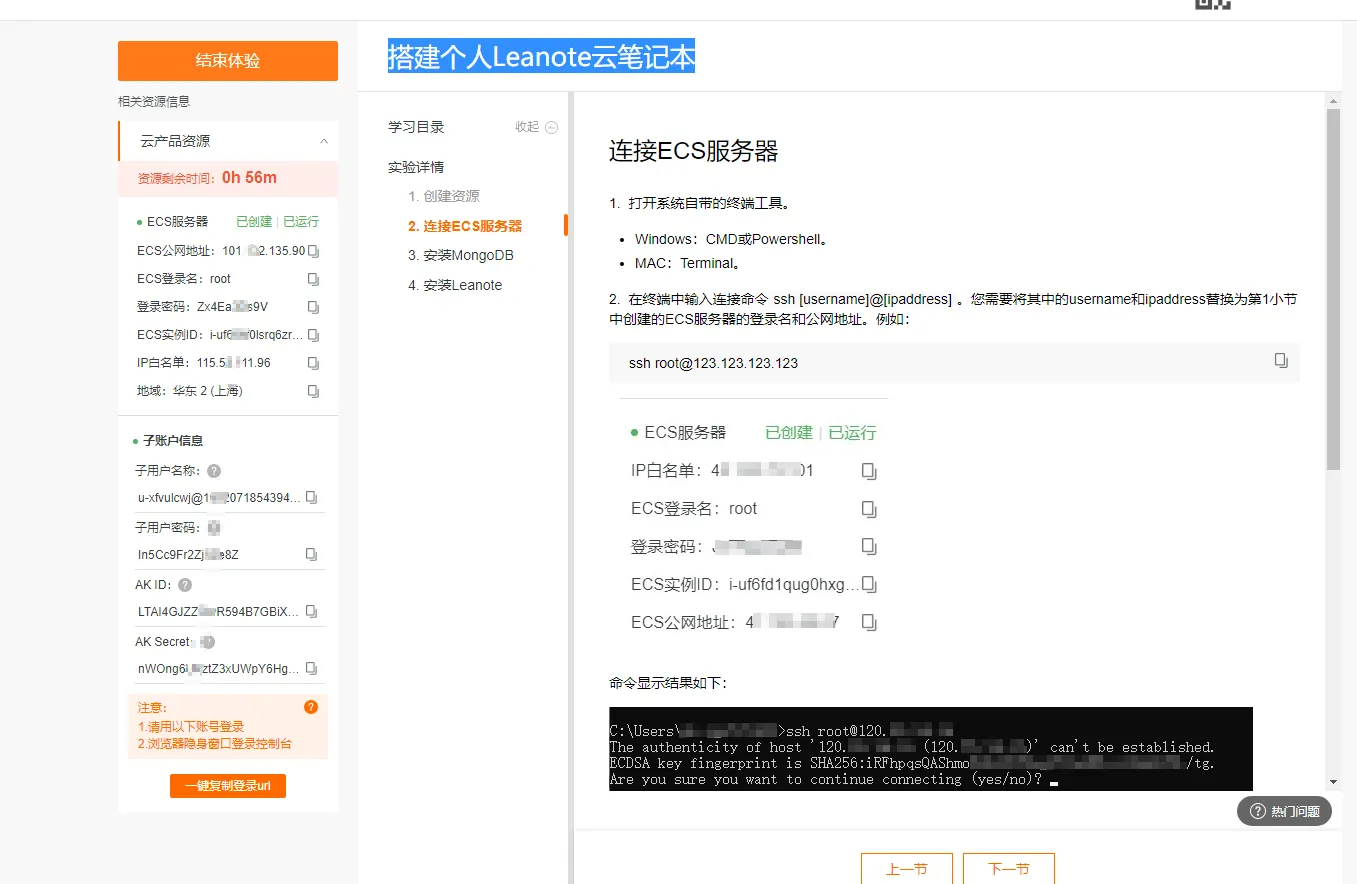Click the scrollbar up arrow

1333,100
